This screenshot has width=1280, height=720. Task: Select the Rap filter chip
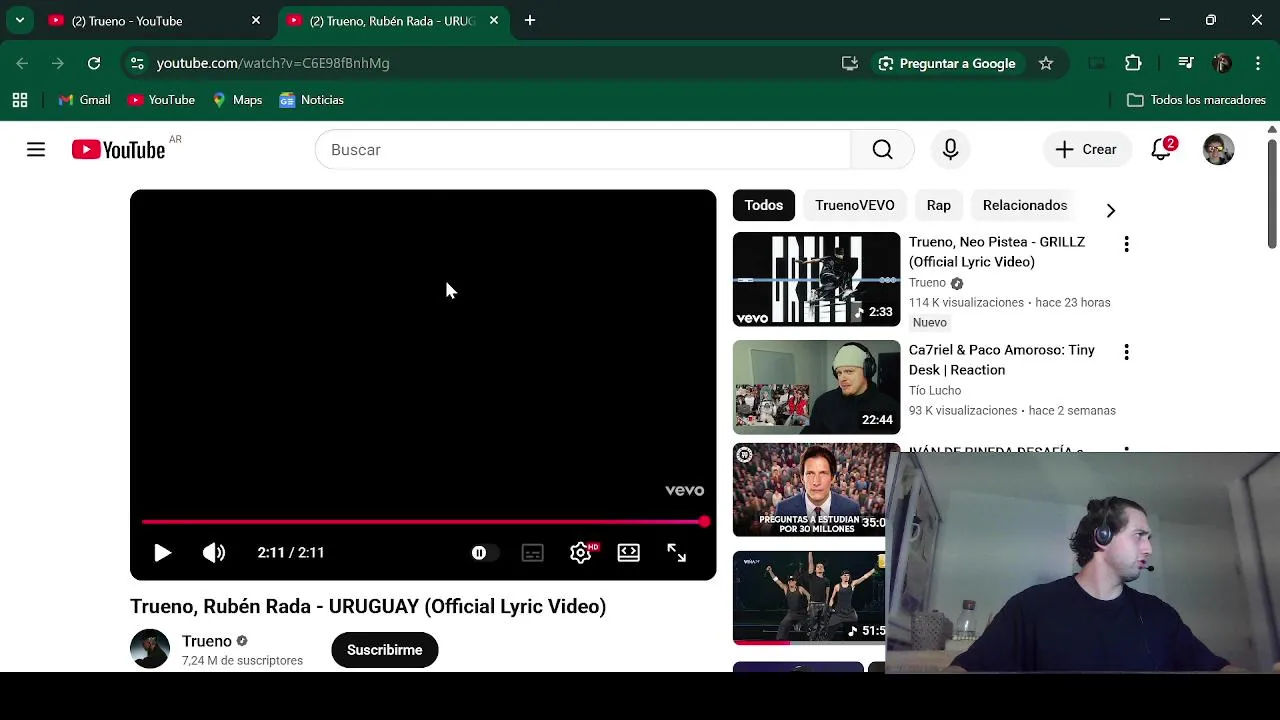tap(939, 205)
